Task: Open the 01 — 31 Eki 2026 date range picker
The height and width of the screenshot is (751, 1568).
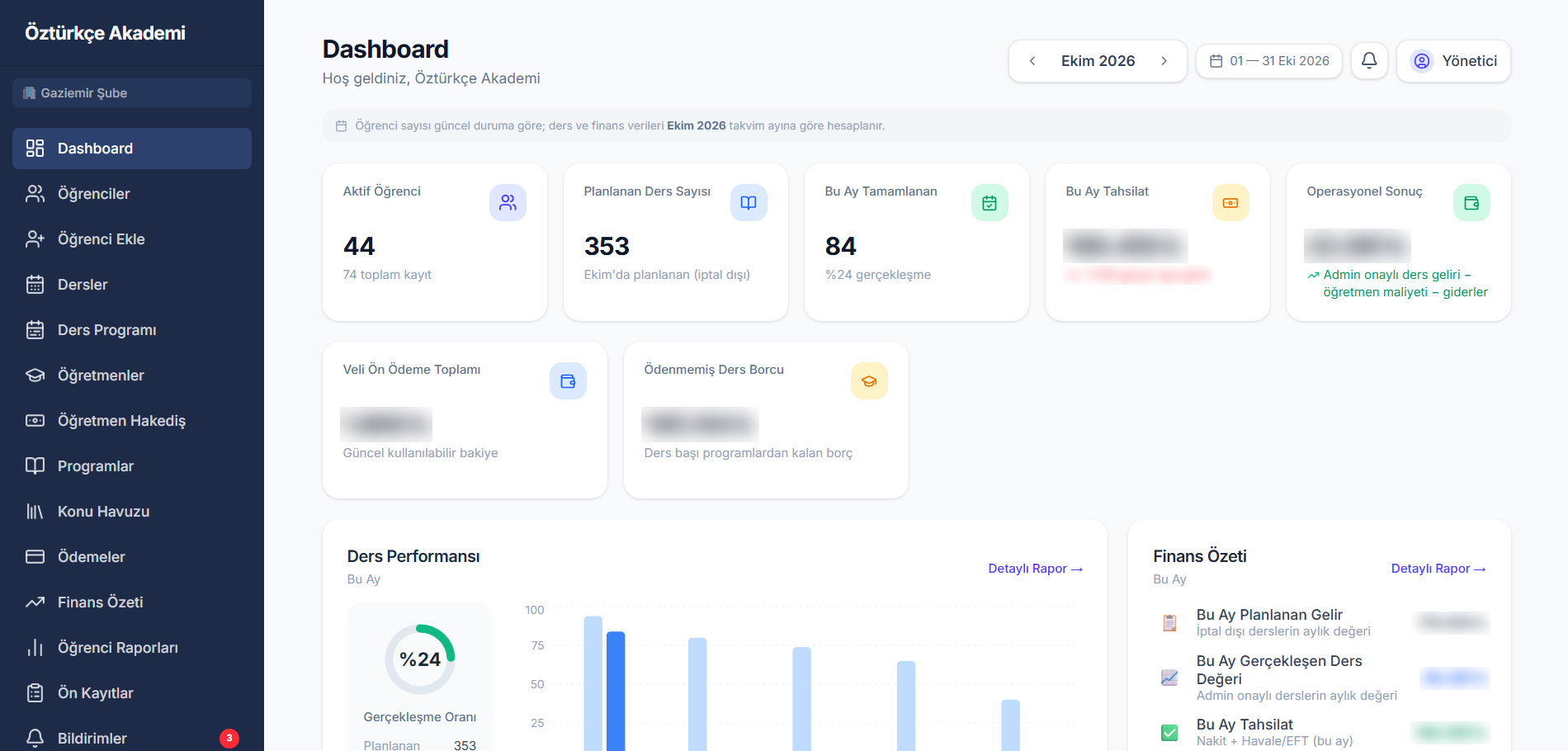Action: 1269,61
